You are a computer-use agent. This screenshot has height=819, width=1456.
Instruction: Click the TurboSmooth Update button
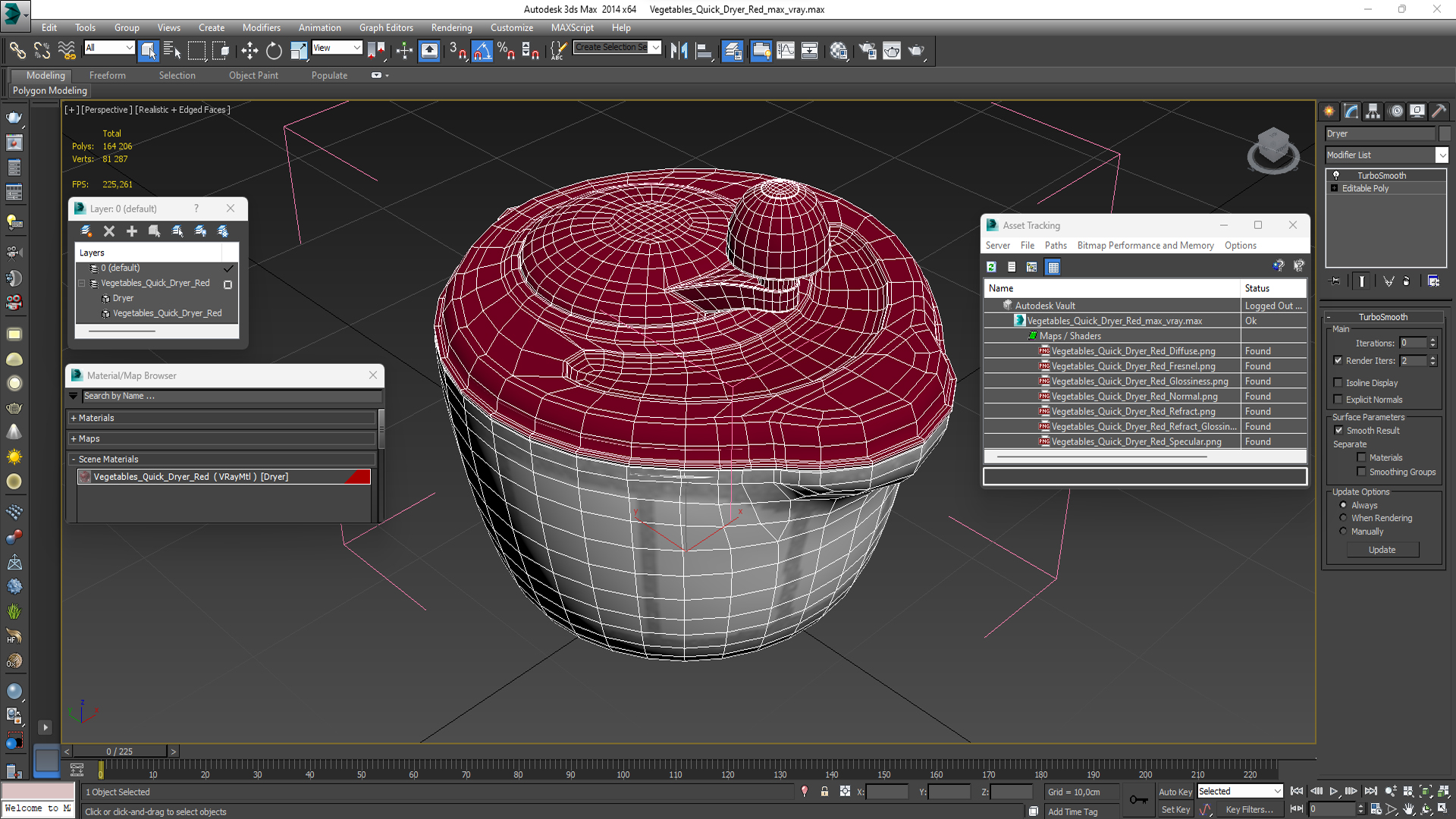[1382, 550]
